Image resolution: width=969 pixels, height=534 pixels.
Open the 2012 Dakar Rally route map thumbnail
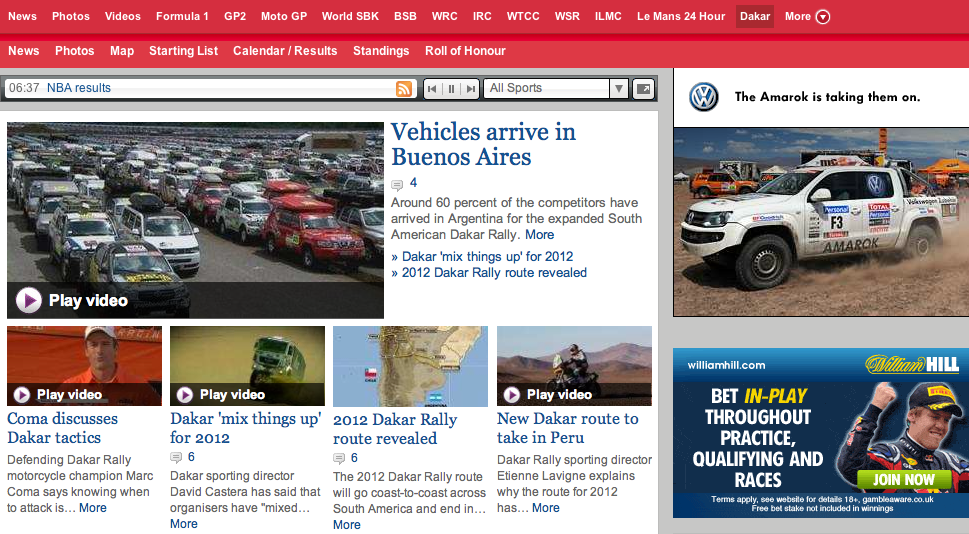(410, 366)
